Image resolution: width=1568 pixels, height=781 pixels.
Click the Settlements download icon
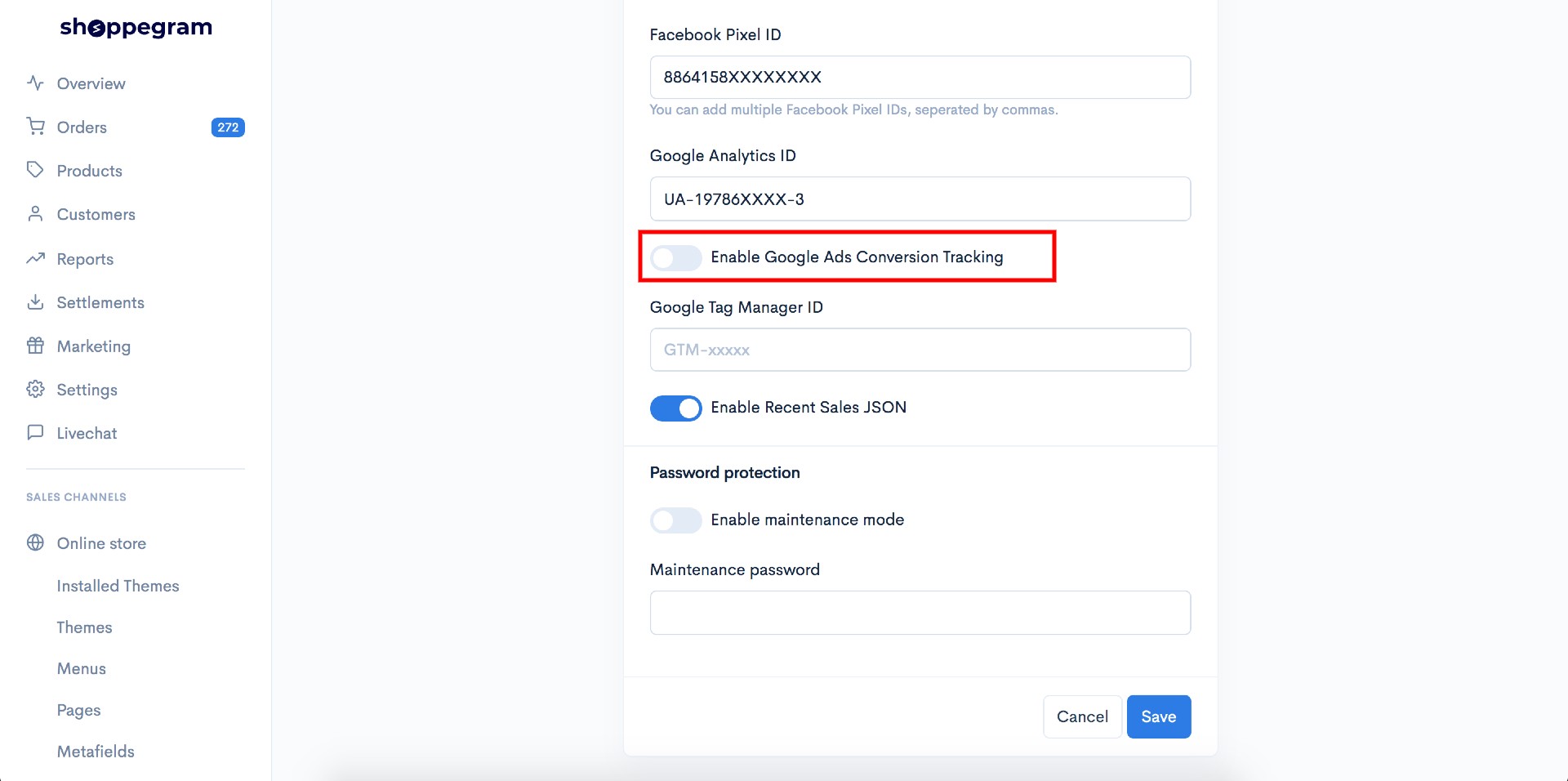pyautogui.click(x=35, y=302)
